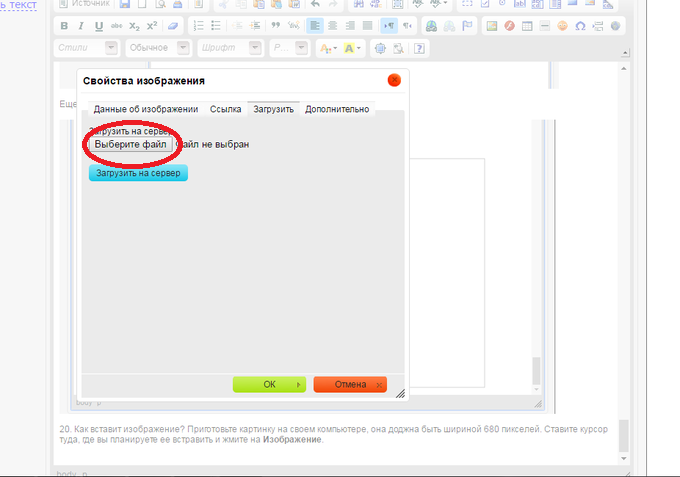Close the Свойства изображения dialog

tap(394, 80)
